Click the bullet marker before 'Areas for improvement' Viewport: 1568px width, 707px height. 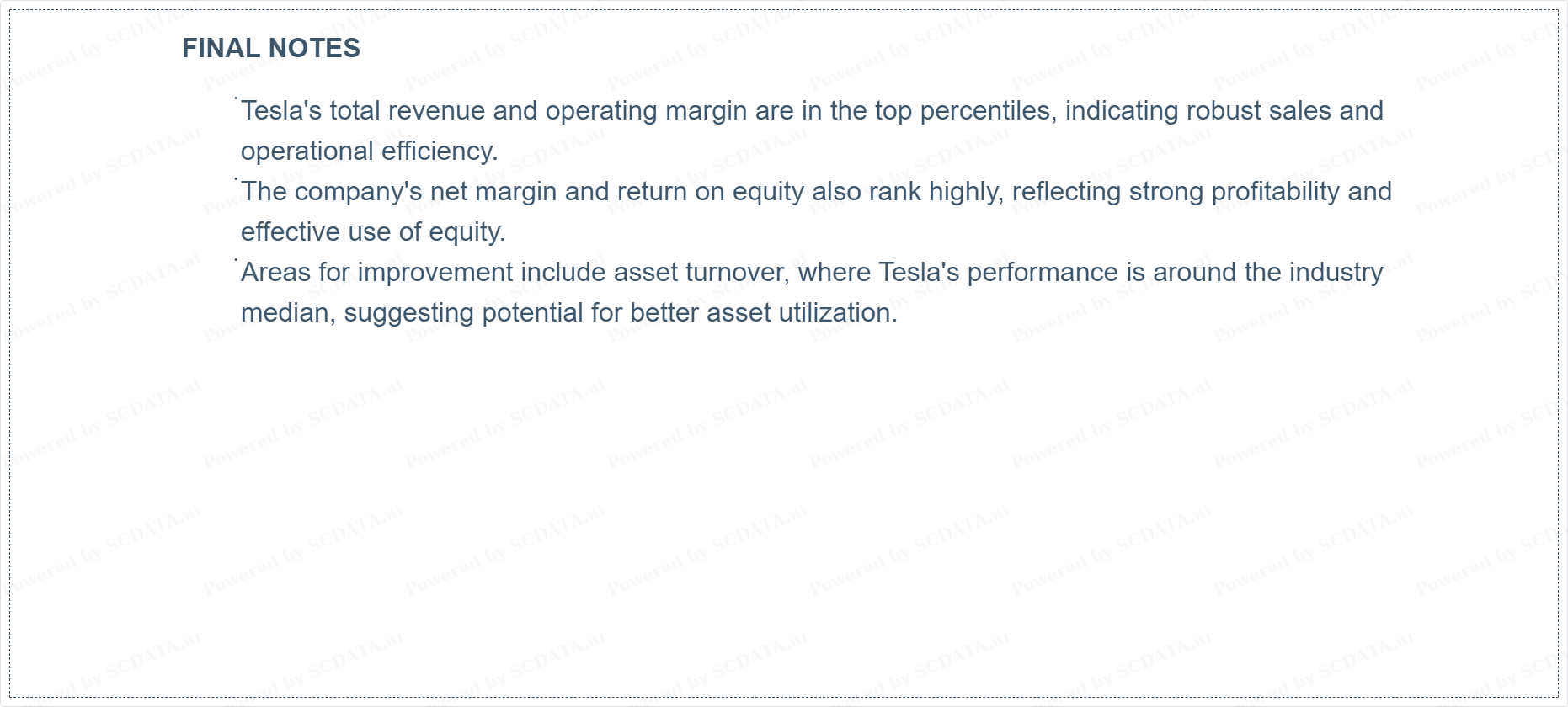(236, 261)
